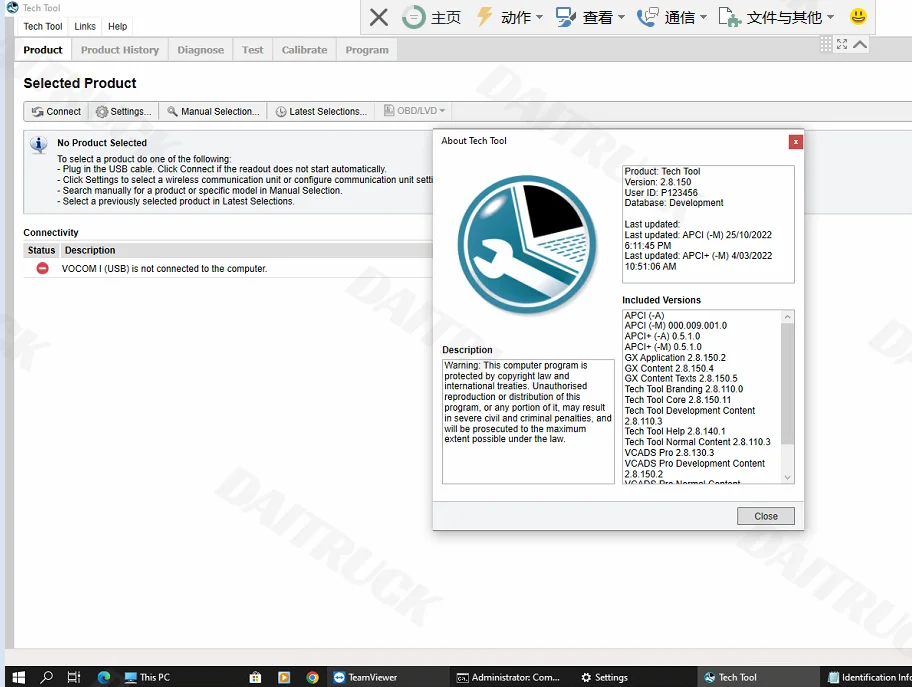Click the taskbar search magnifier icon
Screen dimensions: 912x687
pyautogui.click(x=46, y=677)
